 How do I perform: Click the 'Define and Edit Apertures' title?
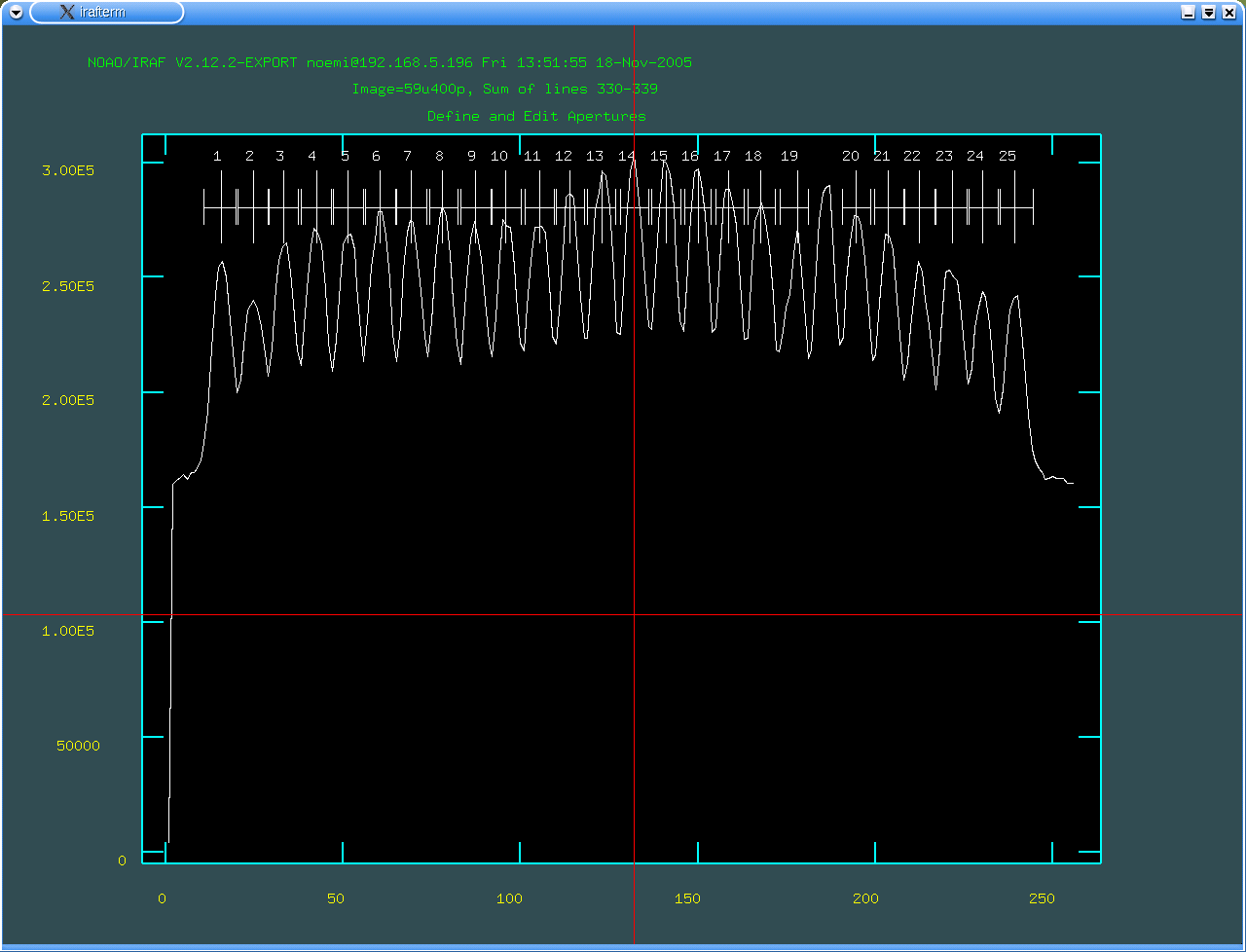click(536, 116)
